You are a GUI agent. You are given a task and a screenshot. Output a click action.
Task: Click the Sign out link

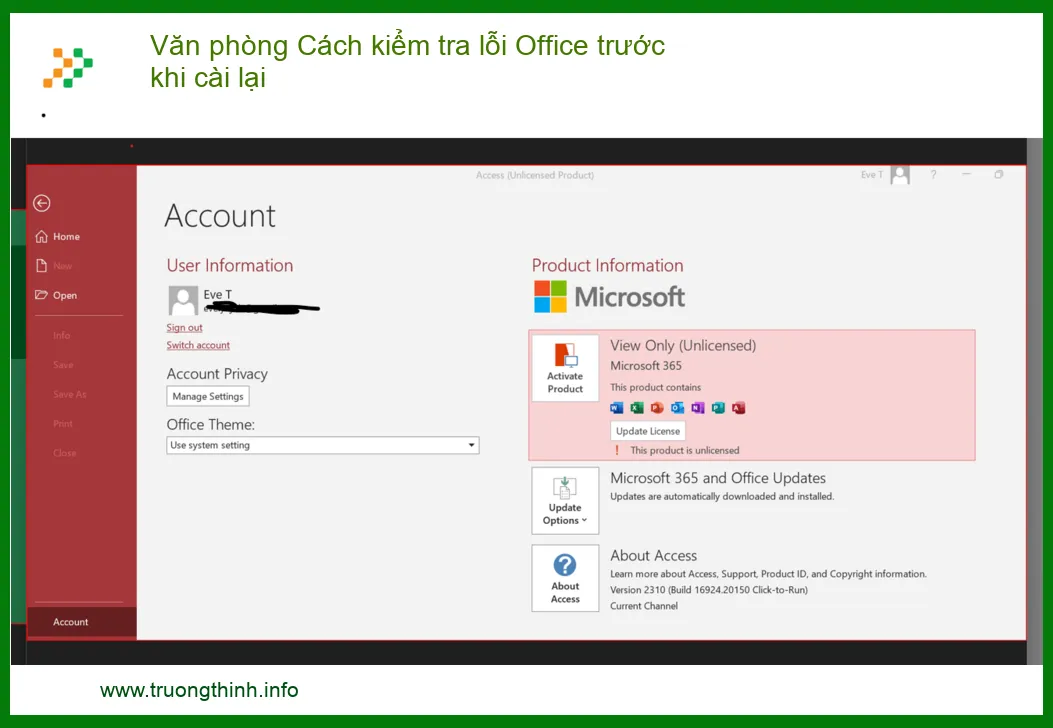point(184,328)
